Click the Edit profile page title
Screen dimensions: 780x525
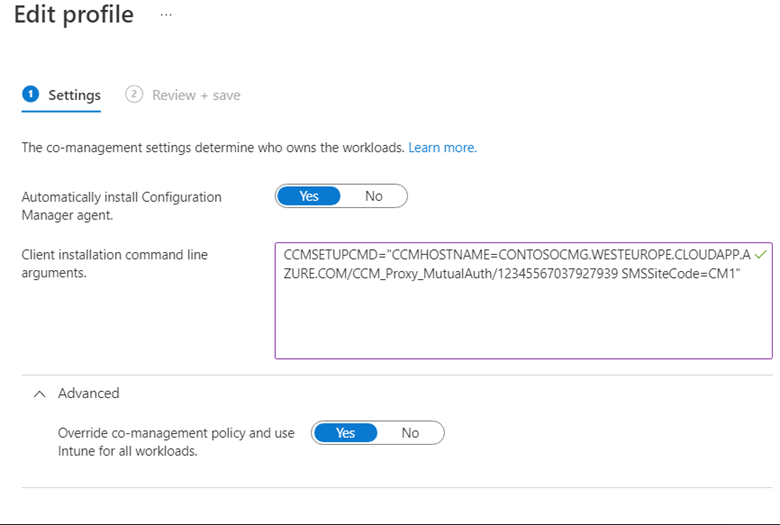pos(74,14)
